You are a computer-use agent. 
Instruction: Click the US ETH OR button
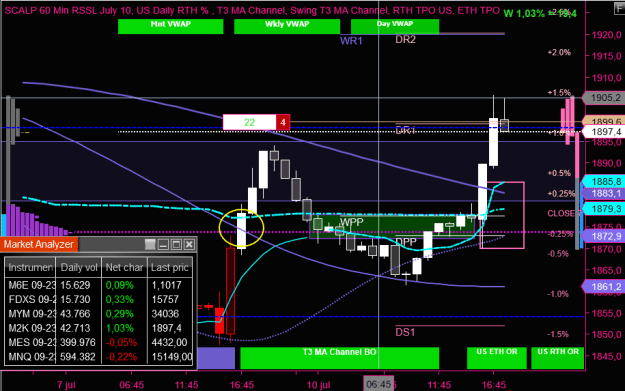pos(497,358)
